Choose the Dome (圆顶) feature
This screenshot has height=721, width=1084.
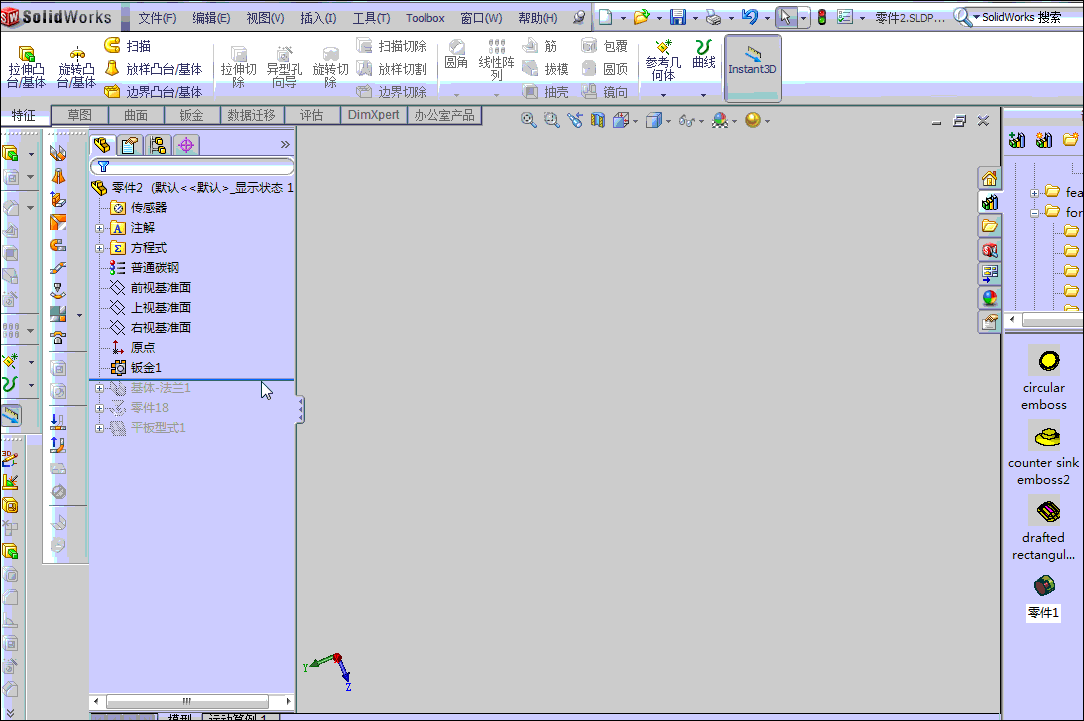tap(605, 68)
